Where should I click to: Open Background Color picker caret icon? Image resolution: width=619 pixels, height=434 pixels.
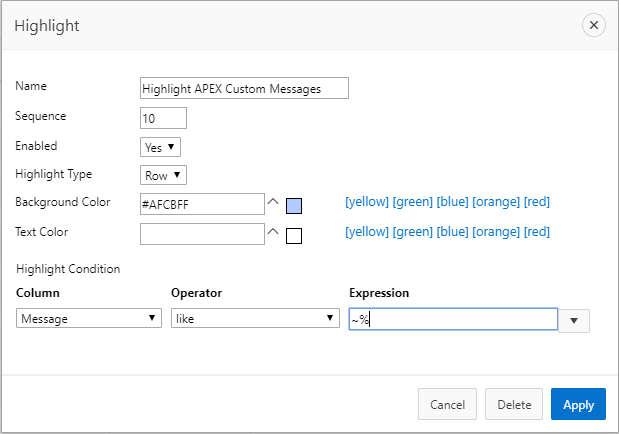pyautogui.click(x=273, y=202)
